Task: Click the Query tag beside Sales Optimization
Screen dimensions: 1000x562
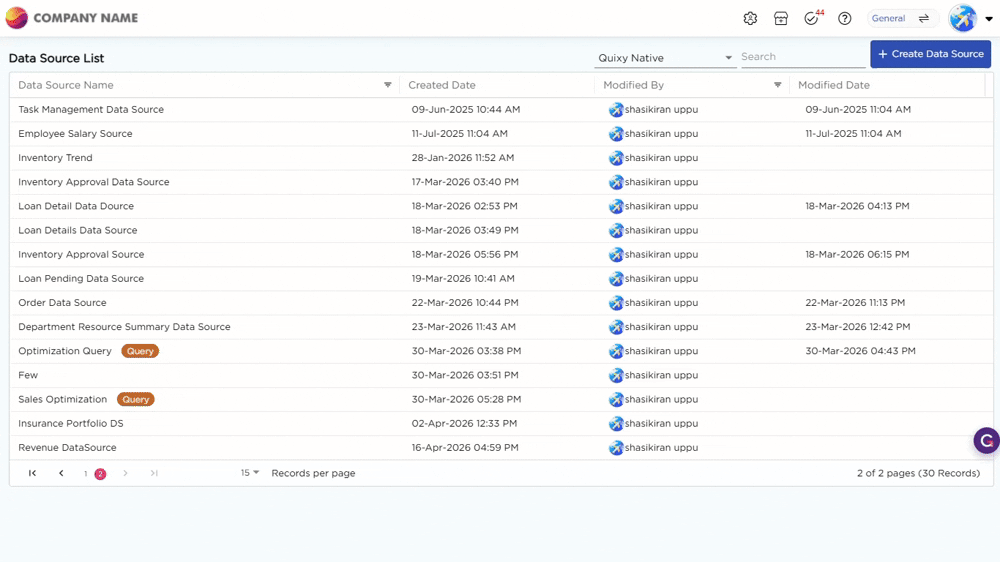Action: [x=136, y=400]
